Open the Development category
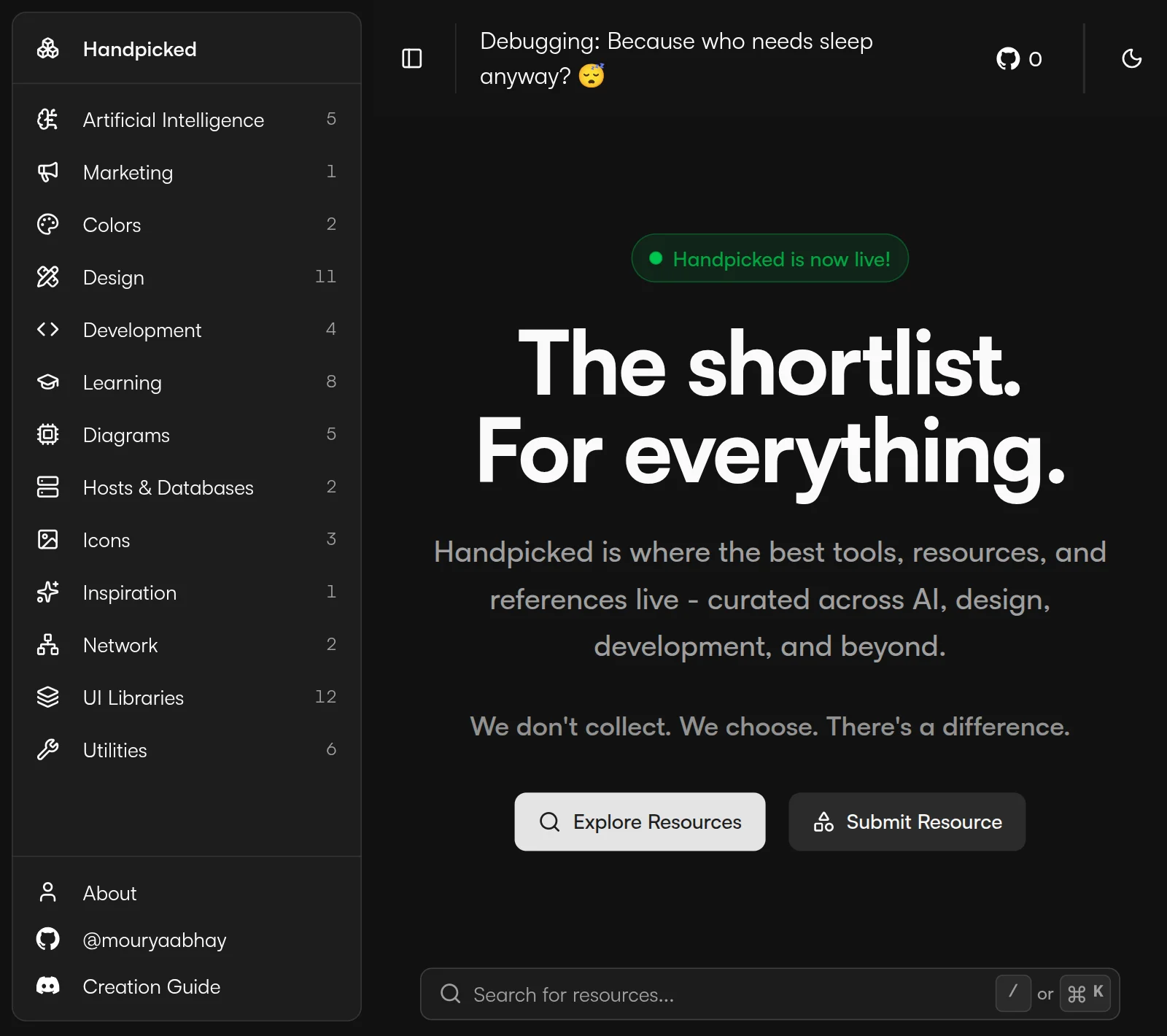Screen dimensions: 1167x1036 tap(187, 330)
